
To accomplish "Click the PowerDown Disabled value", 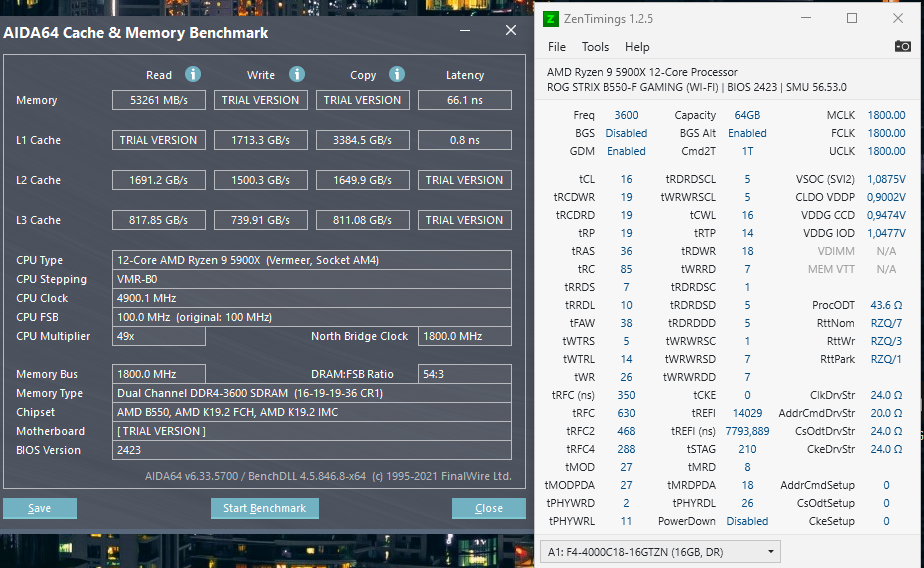I will 747,521.
